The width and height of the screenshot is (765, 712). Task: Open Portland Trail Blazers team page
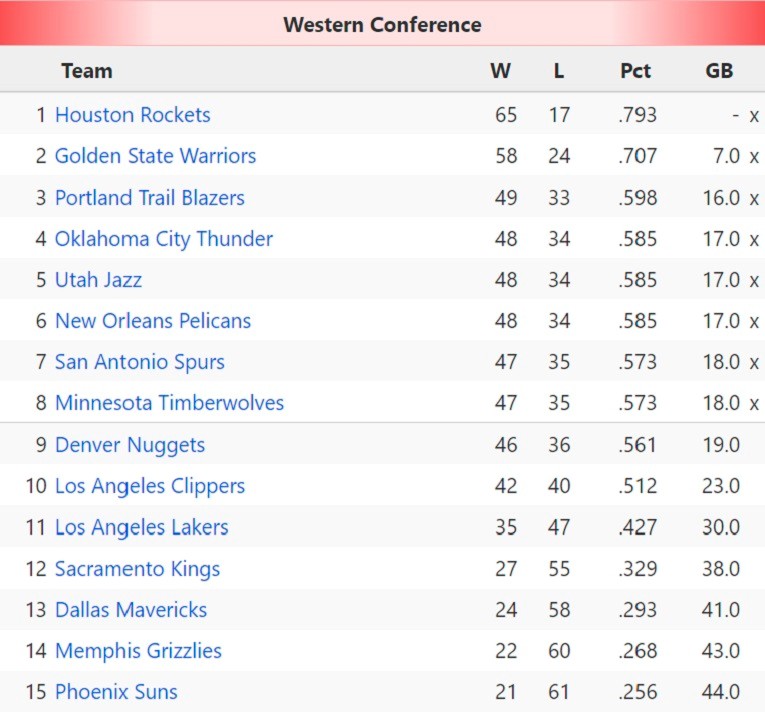pyautogui.click(x=149, y=198)
